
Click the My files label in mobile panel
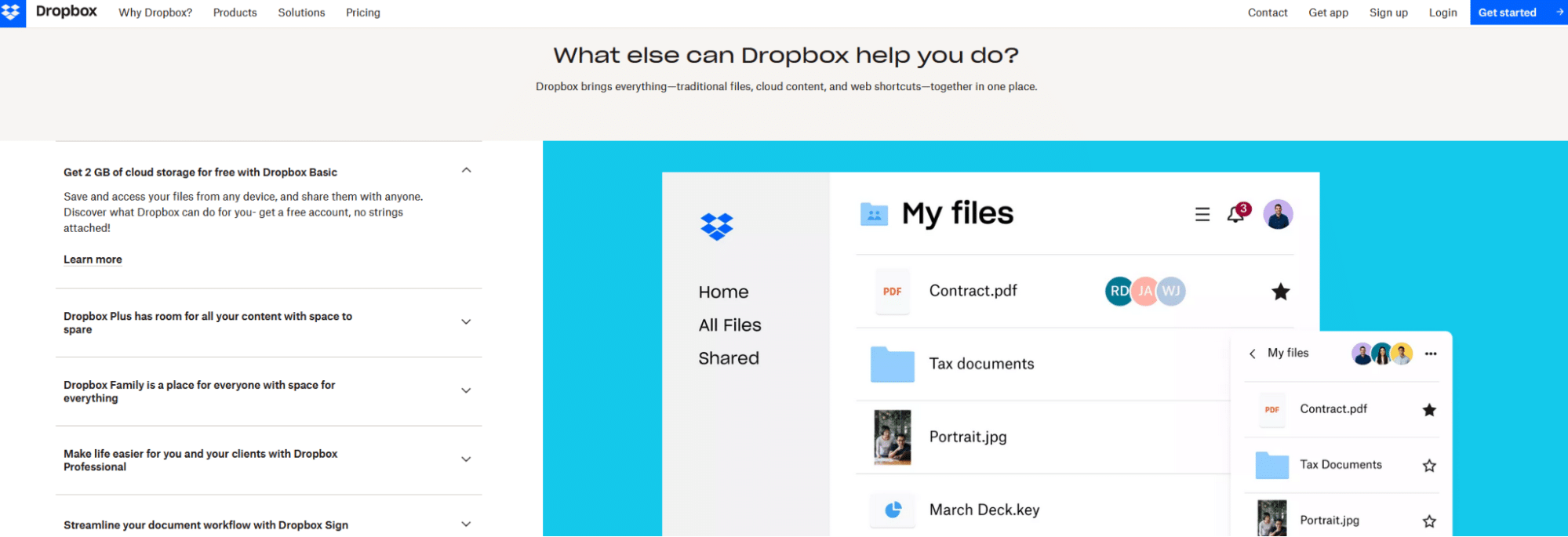pyautogui.click(x=1288, y=353)
